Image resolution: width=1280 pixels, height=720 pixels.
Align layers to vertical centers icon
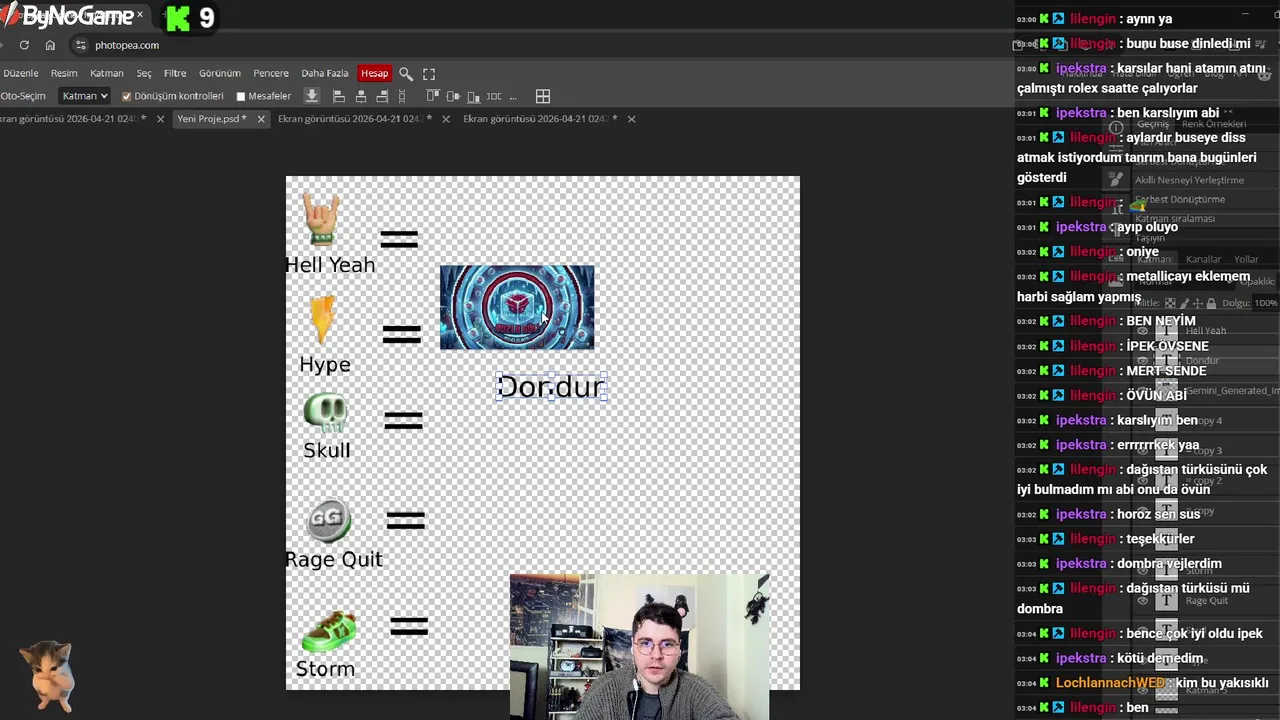(x=453, y=96)
